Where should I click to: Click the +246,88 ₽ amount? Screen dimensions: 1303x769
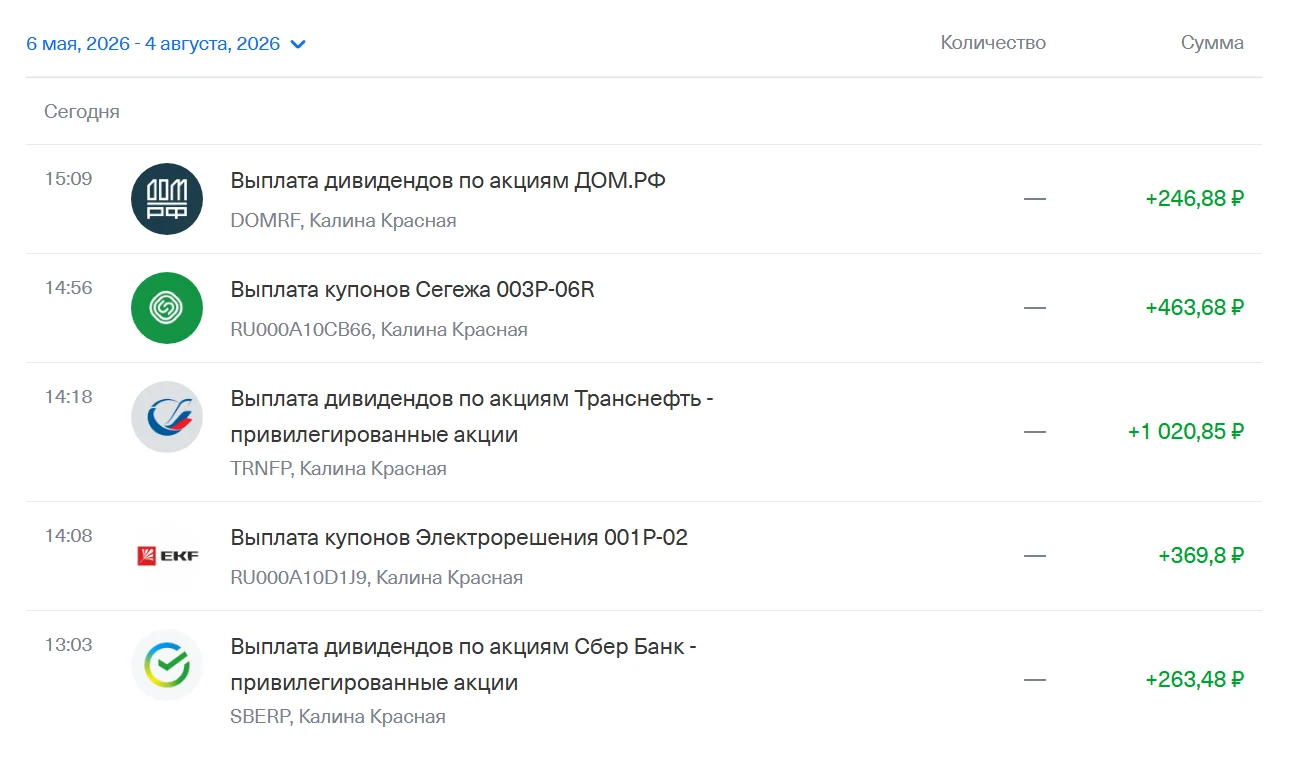point(1195,199)
